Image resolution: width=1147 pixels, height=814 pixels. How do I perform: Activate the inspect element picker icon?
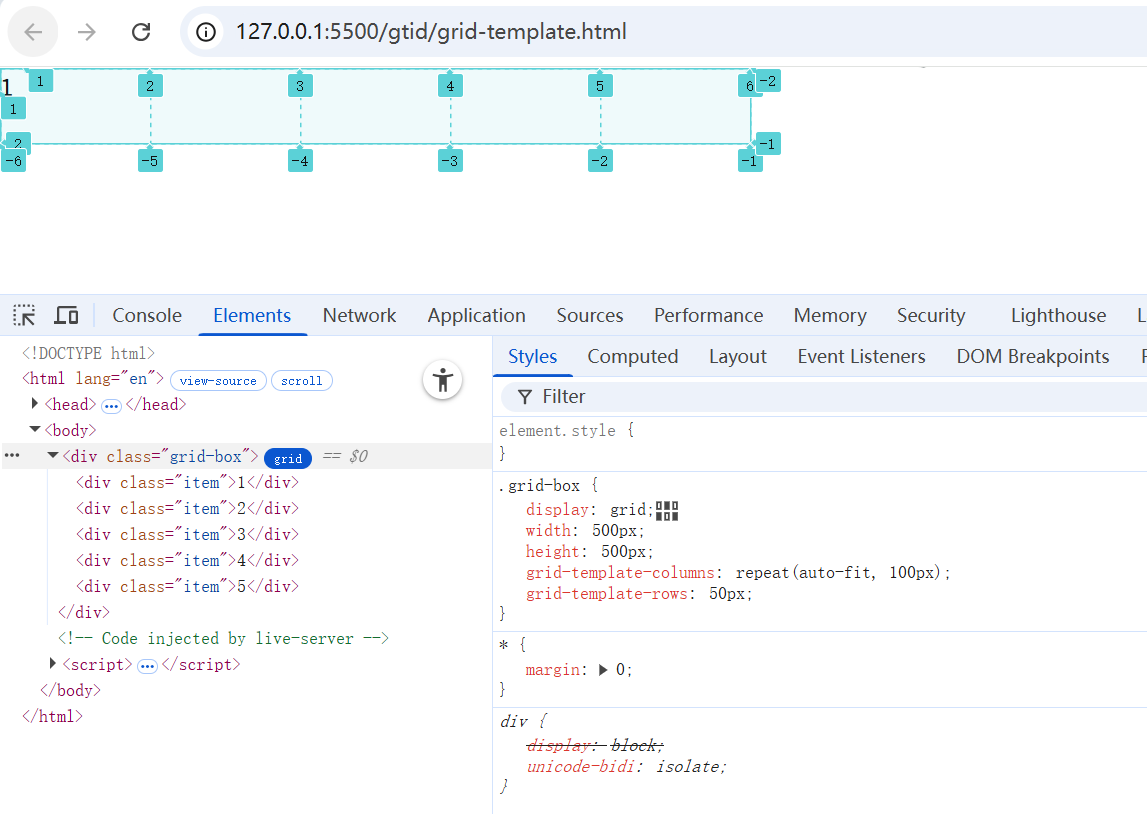click(24, 315)
